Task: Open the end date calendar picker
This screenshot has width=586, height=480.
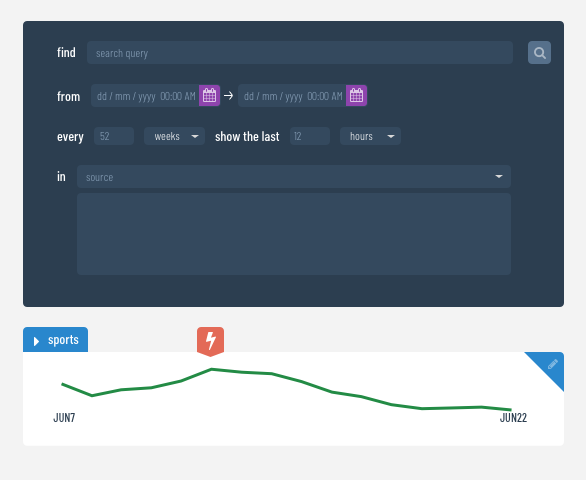Action: (x=356, y=96)
